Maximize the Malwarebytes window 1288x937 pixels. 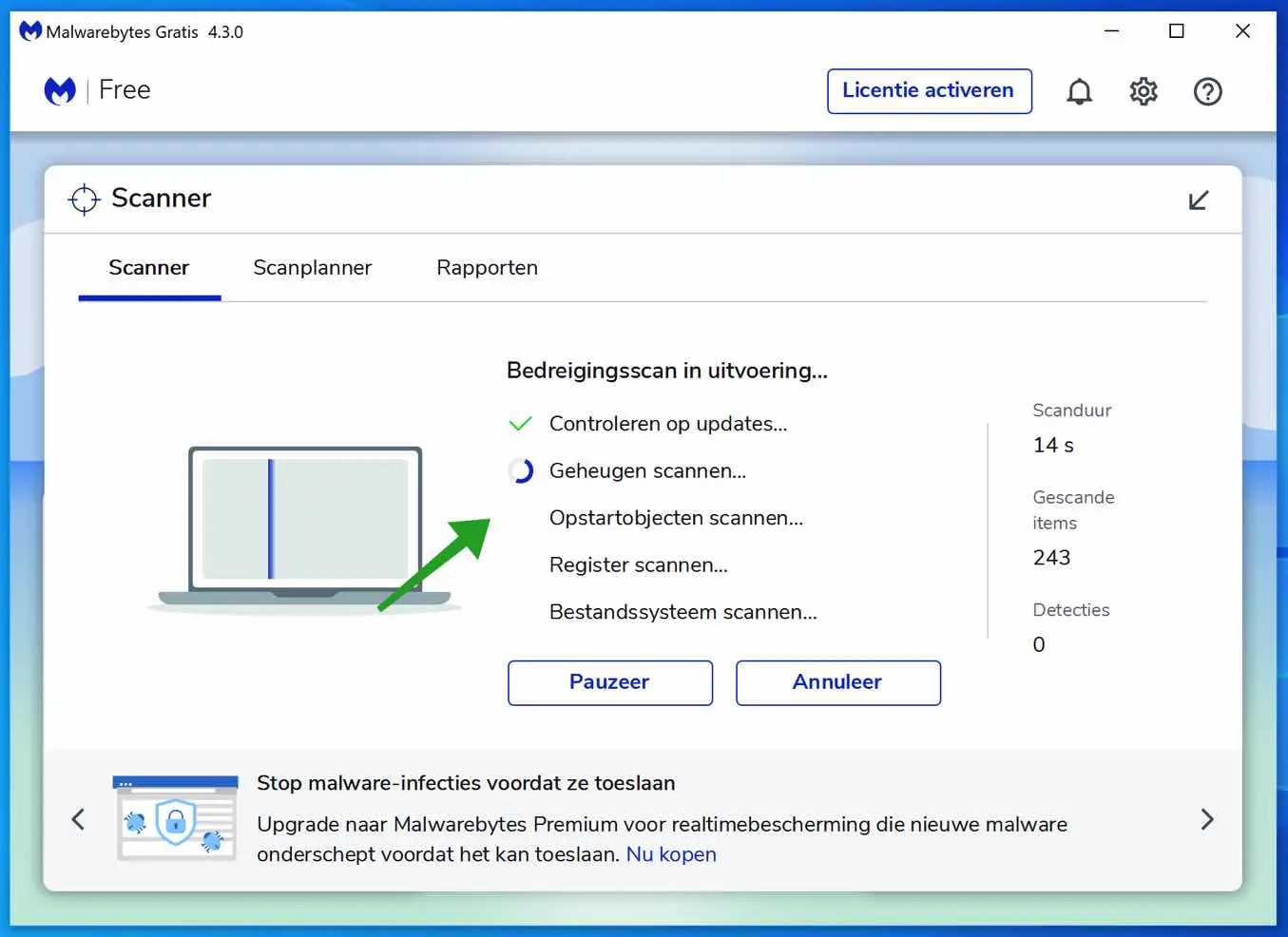tap(1177, 31)
